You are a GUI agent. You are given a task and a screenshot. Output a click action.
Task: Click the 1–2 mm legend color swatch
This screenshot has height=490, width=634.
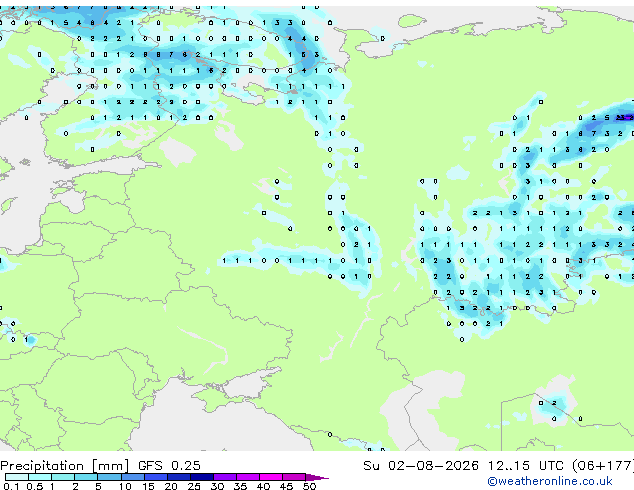[x=63, y=477]
